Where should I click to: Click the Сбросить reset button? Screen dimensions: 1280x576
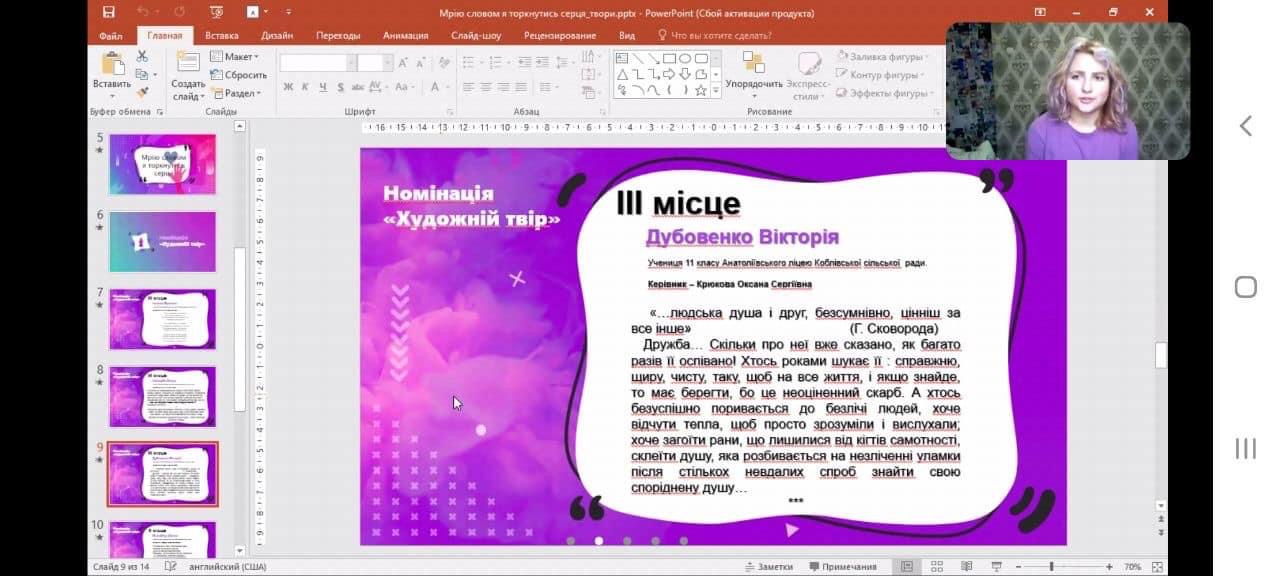coord(238,75)
